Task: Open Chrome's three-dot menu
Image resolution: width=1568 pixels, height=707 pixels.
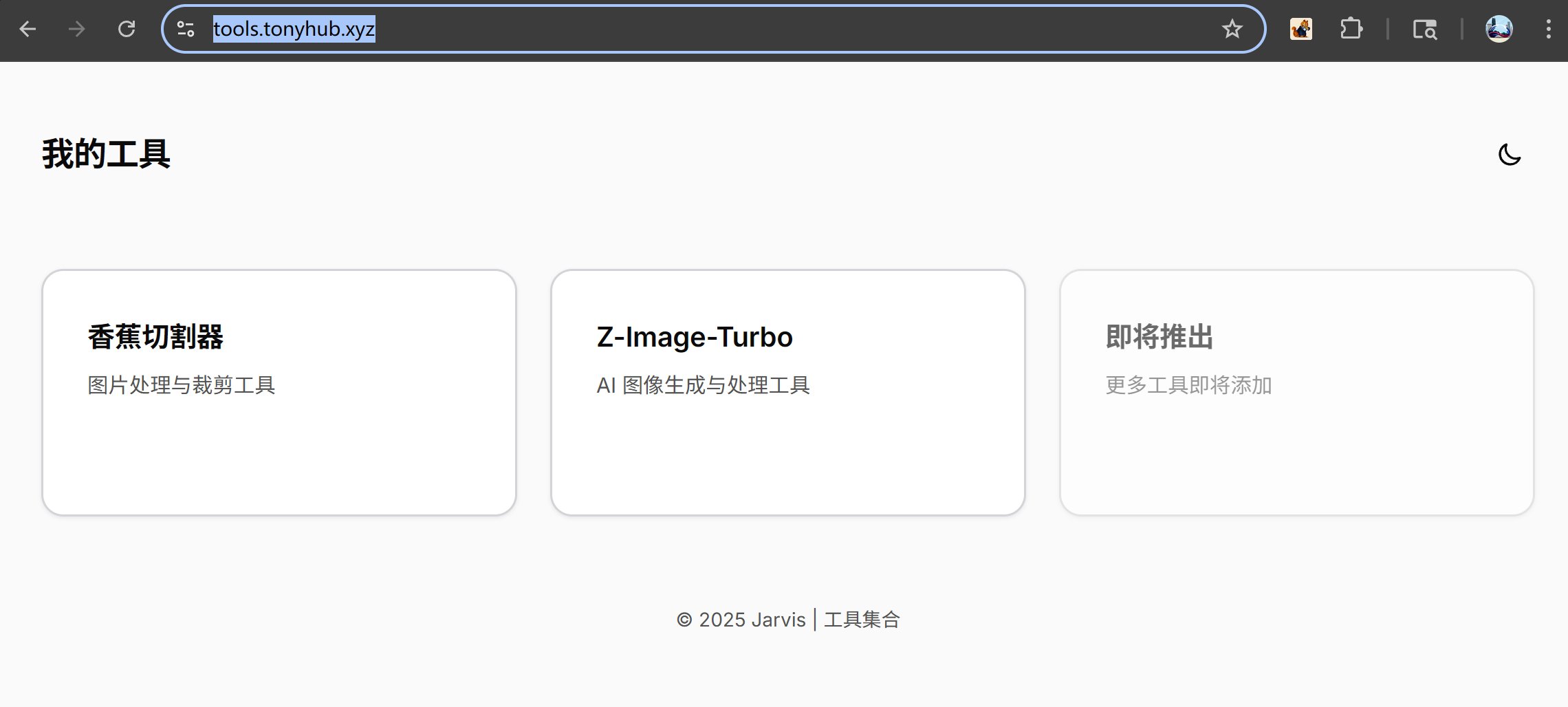Action: pyautogui.click(x=1548, y=29)
